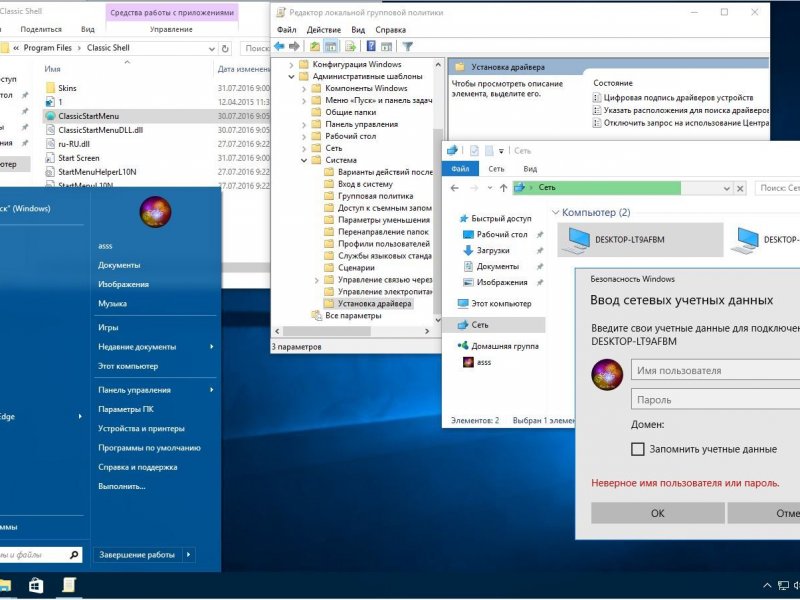Click the username input field
The height and width of the screenshot is (600, 800).
(x=715, y=370)
